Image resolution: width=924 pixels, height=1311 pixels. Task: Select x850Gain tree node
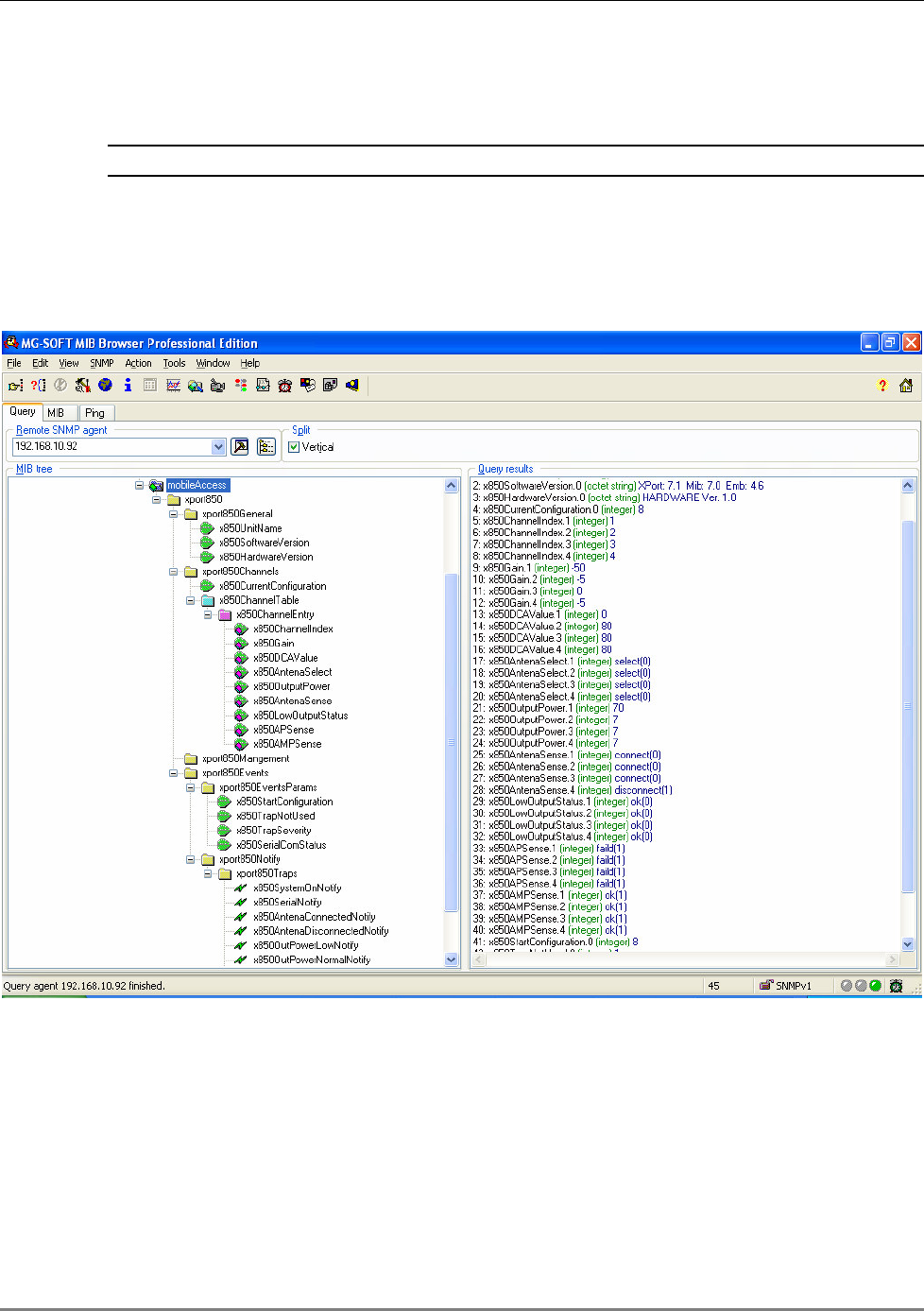coord(274,644)
